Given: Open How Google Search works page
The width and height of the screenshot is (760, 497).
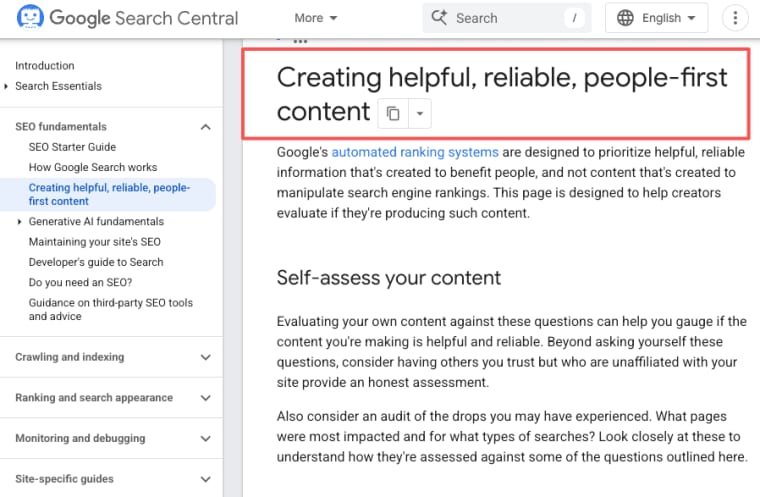Looking at the screenshot, I should click(x=93, y=167).
